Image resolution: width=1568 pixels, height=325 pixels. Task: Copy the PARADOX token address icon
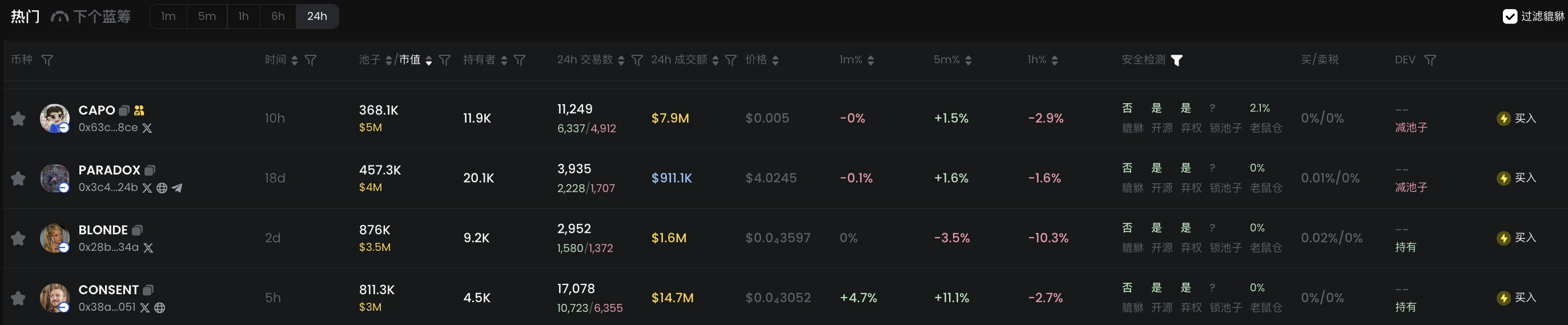[x=150, y=170]
